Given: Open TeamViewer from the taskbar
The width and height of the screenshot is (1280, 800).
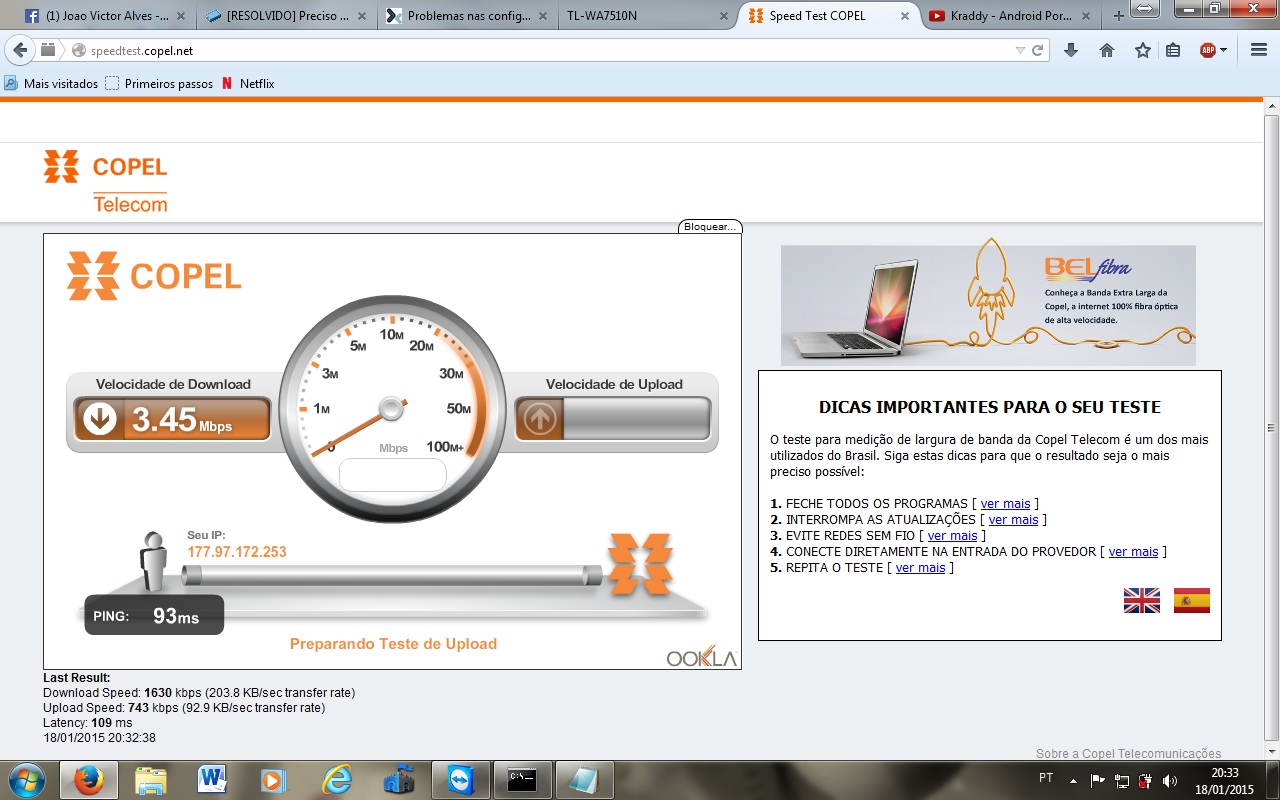Looking at the screenshot, I should pyautogui.click(x=462, y=780).
